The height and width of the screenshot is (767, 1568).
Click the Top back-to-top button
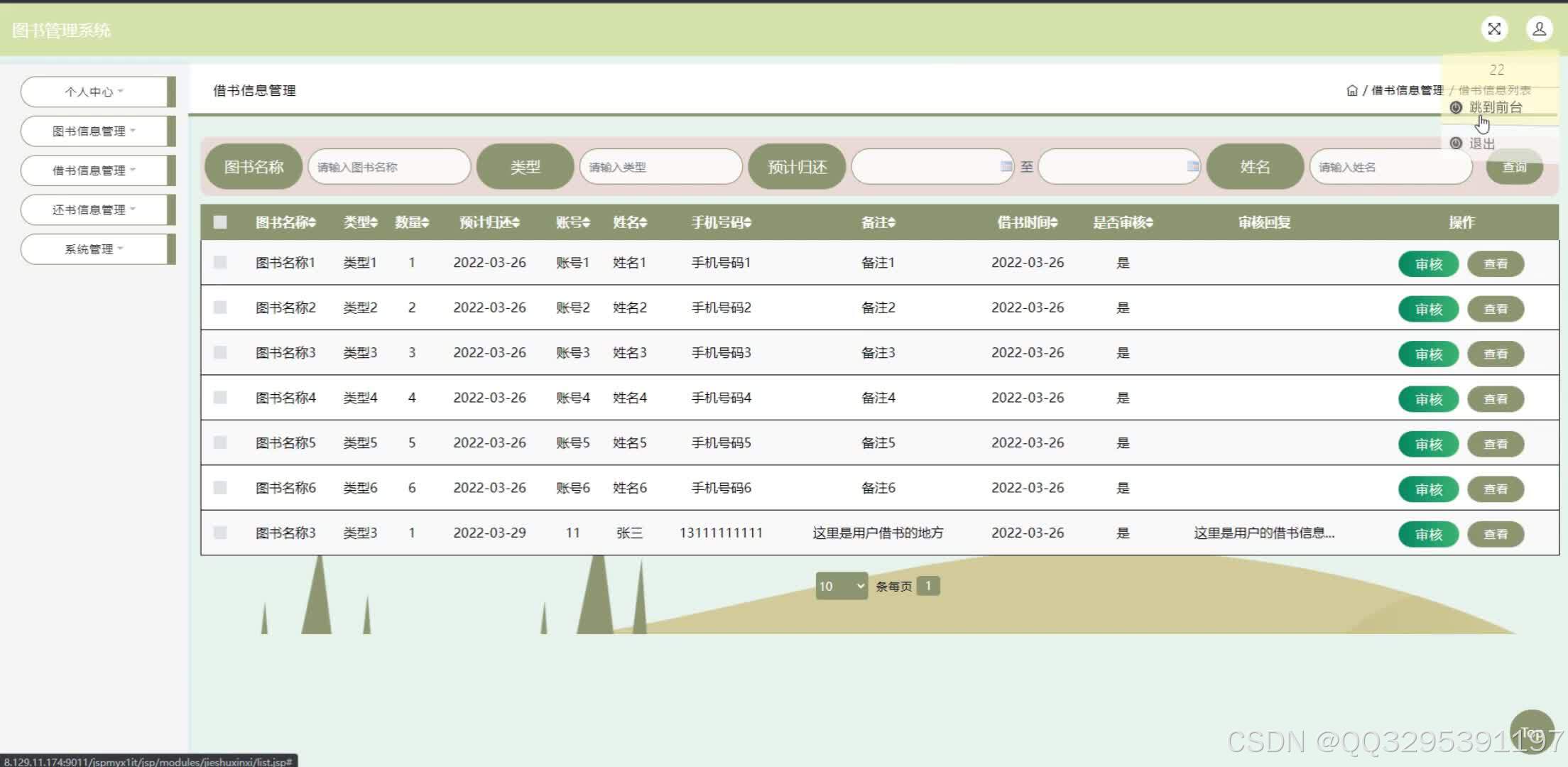click(x=1532, y=733)
